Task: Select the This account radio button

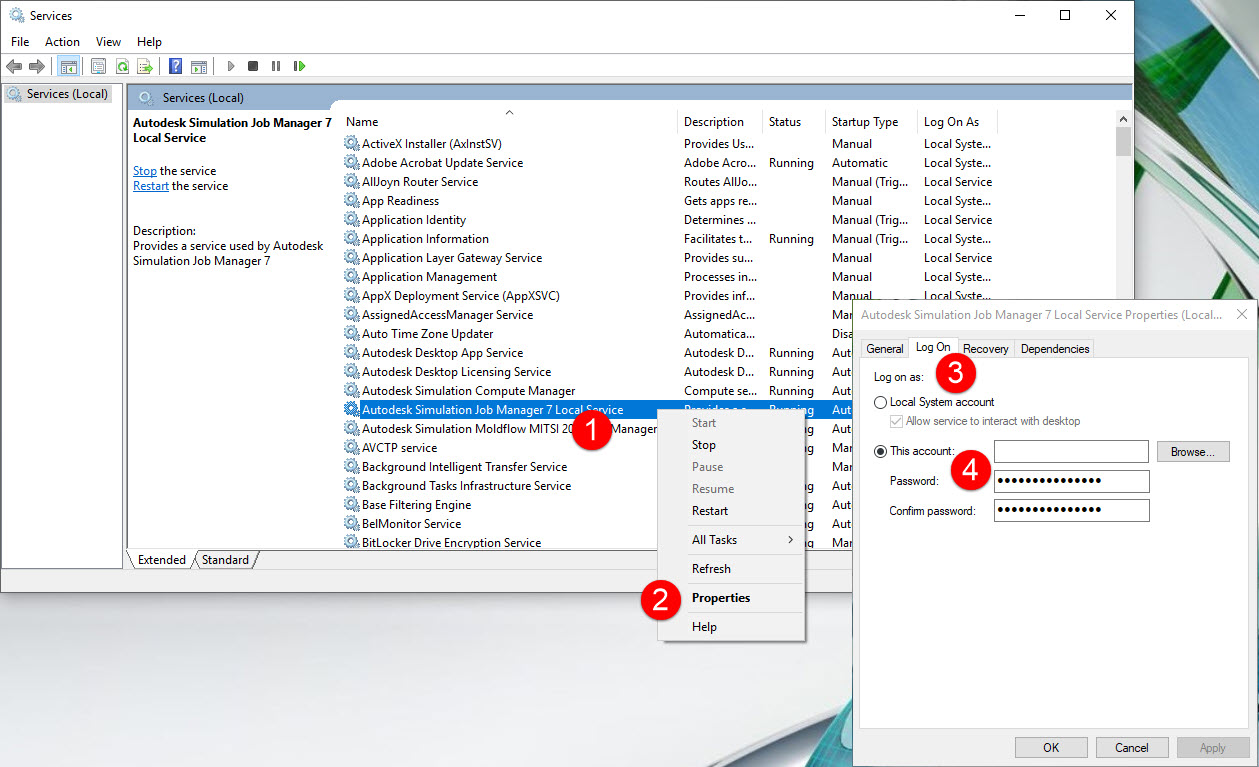Action: click(x=880, y=450)
